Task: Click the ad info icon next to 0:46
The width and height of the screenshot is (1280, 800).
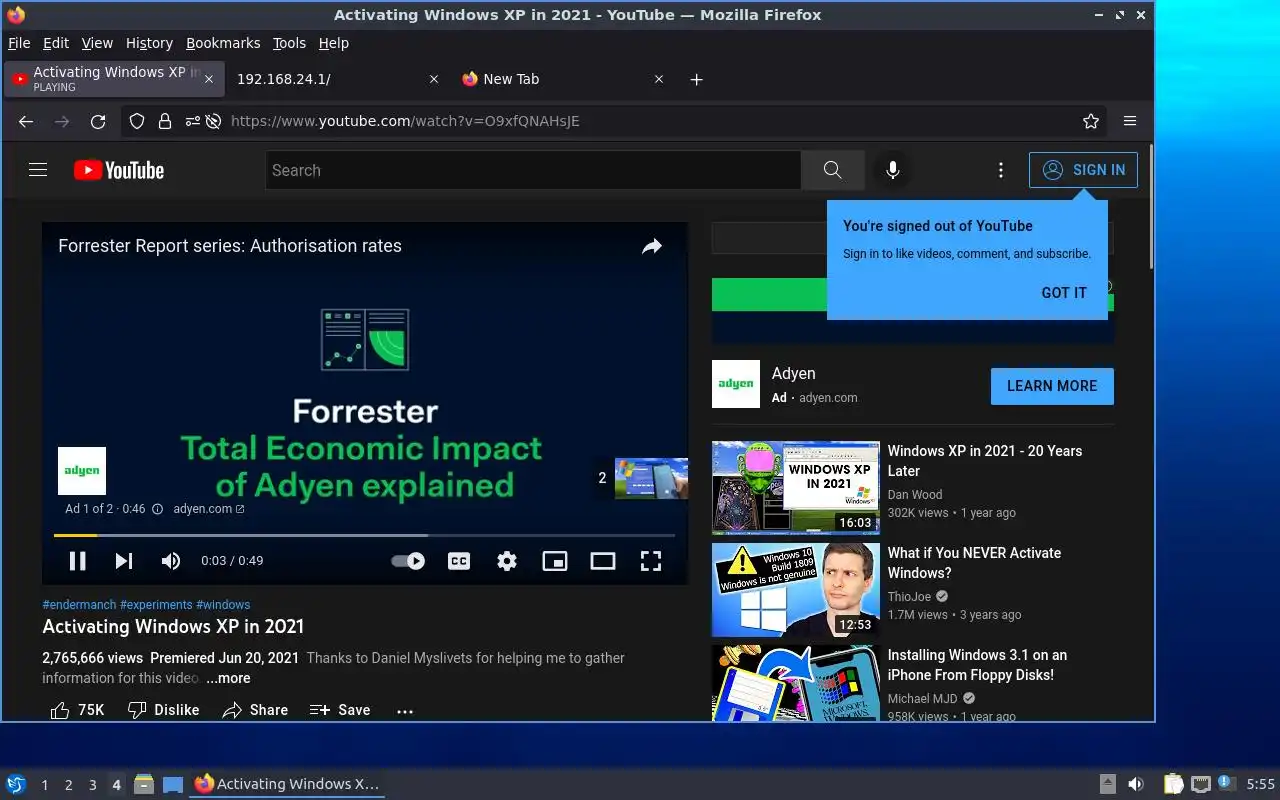Action: pos(157,509)
